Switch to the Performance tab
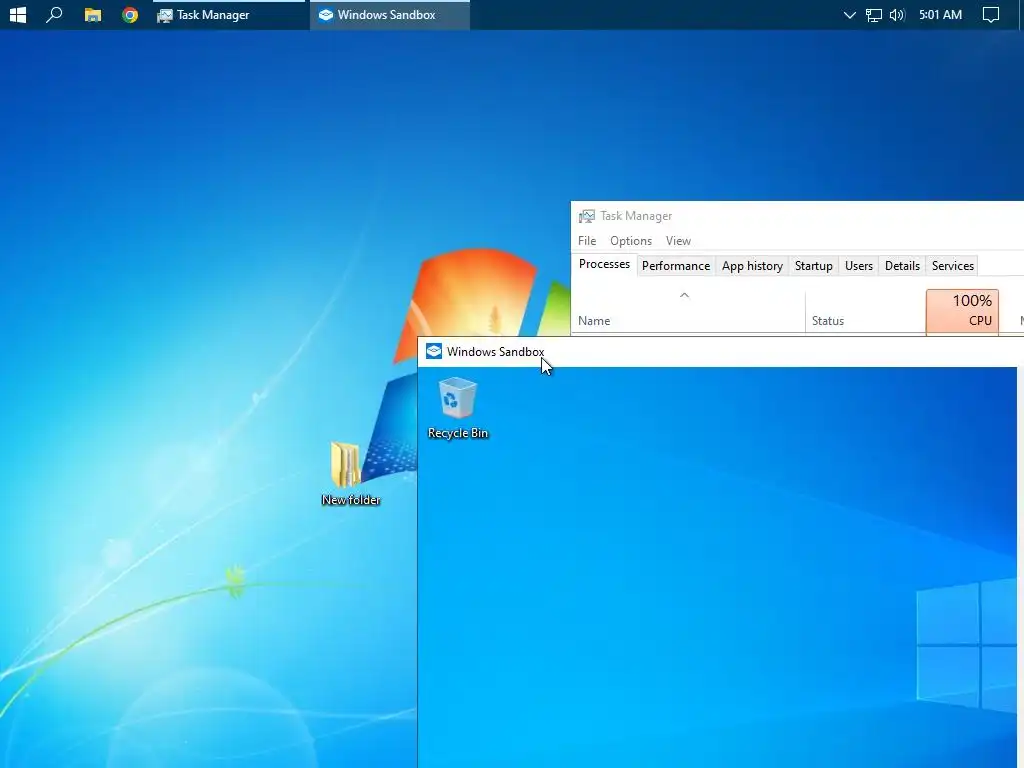Viewport: 1024px width, 768px height. (x=675, y=266)
